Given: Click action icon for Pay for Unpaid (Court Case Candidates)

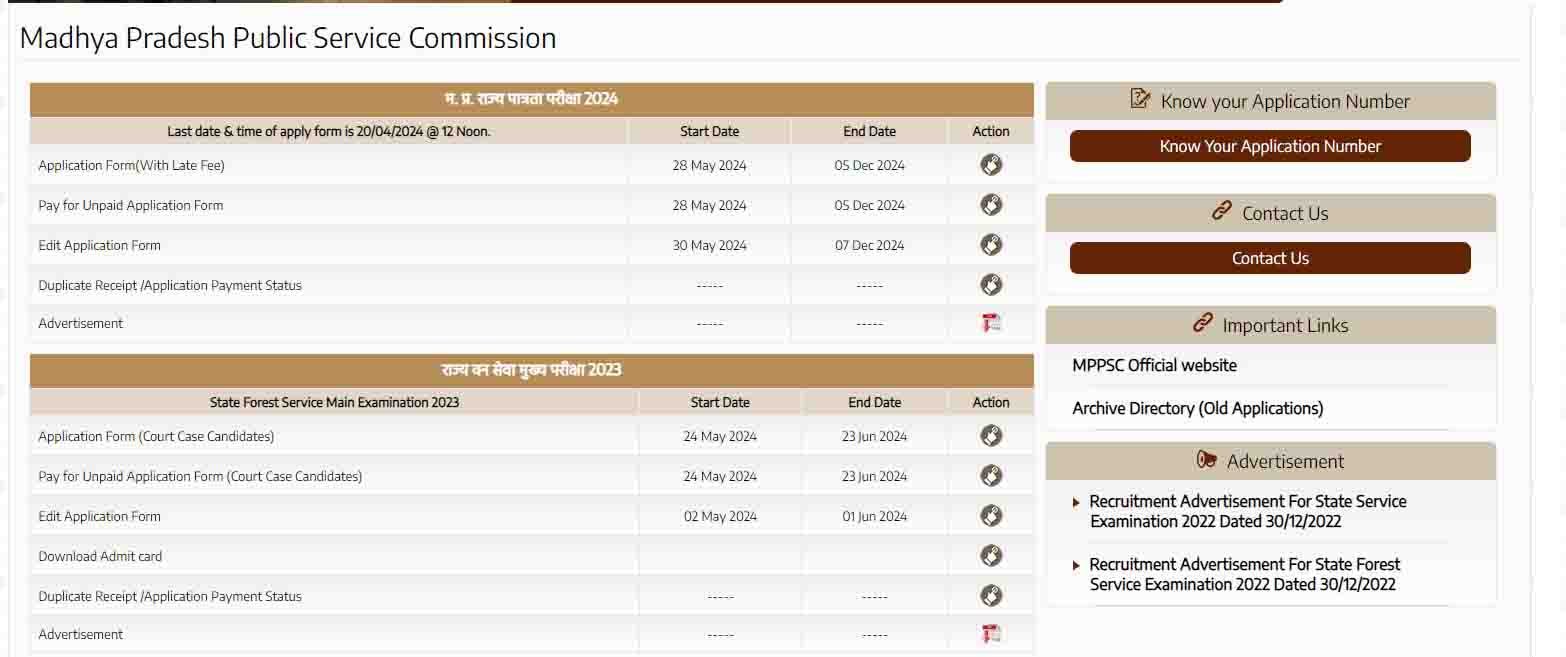Looking at the screenshot, I should (x=991, y=476).
